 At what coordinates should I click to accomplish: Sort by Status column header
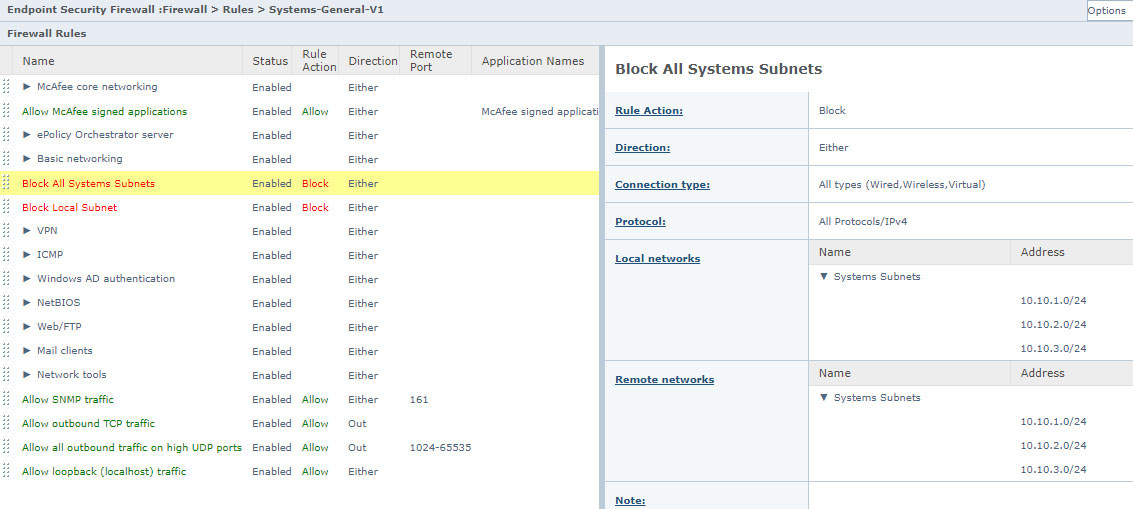coord(270,61)
